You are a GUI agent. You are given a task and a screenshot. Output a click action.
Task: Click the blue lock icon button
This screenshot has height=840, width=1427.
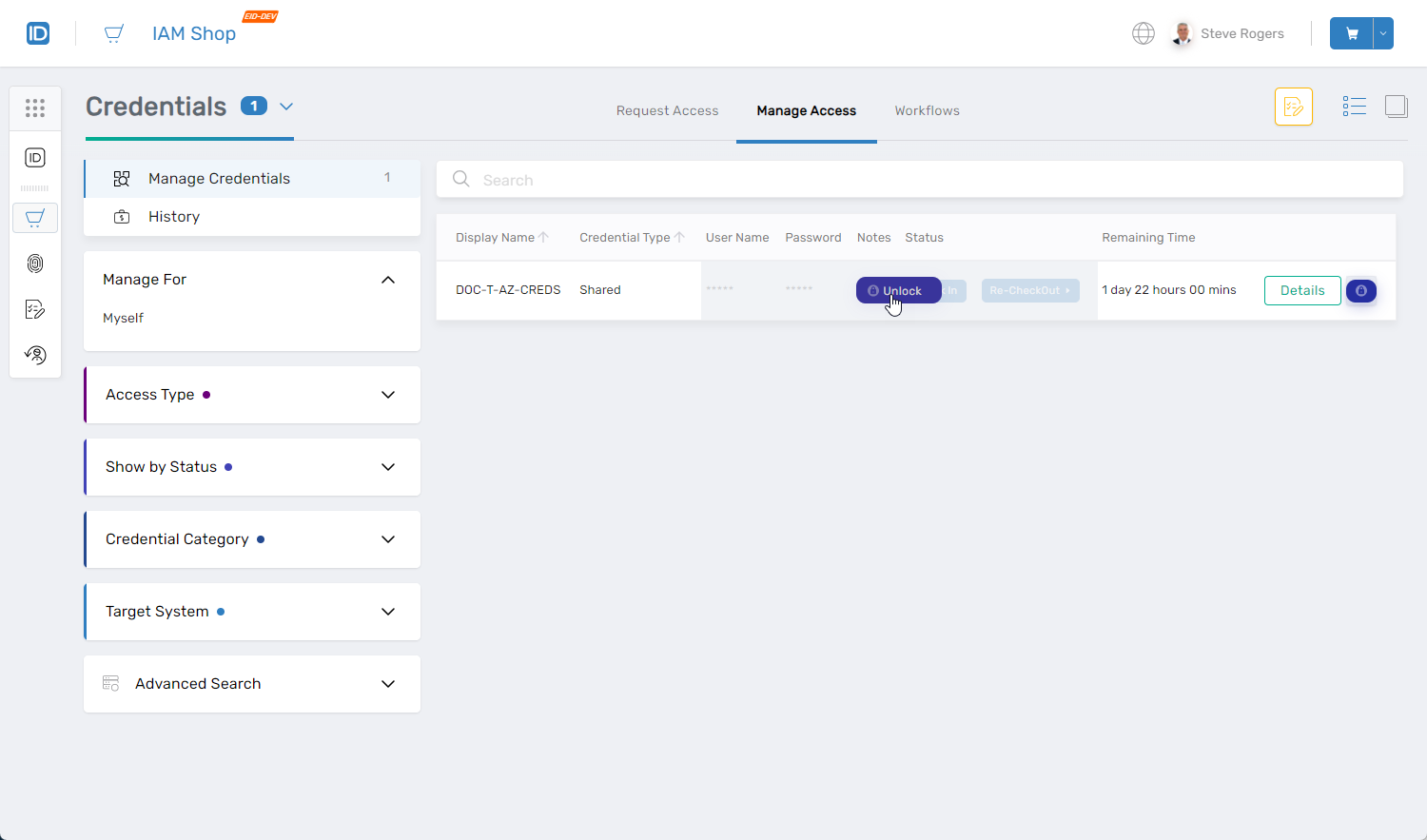point(1360,291)
